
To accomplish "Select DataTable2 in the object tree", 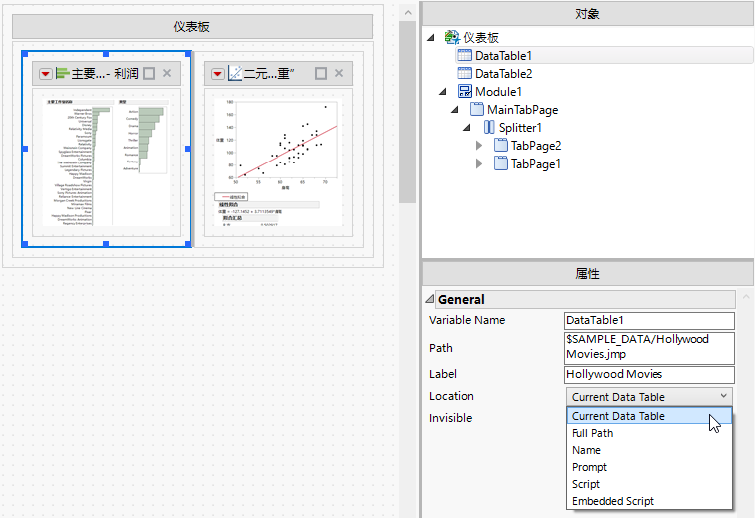I will point(503,73).
